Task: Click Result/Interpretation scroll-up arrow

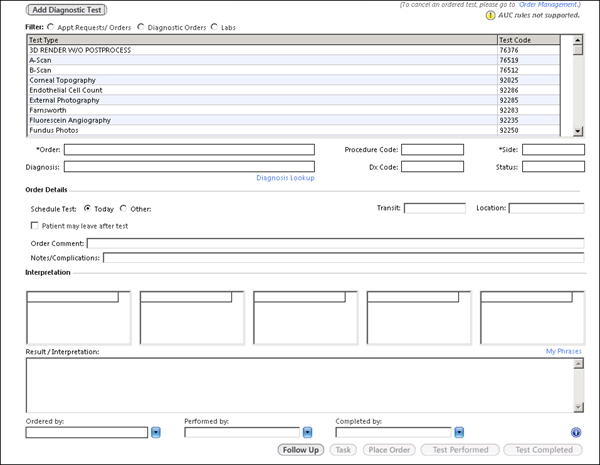Action: (x=579, y=364)
